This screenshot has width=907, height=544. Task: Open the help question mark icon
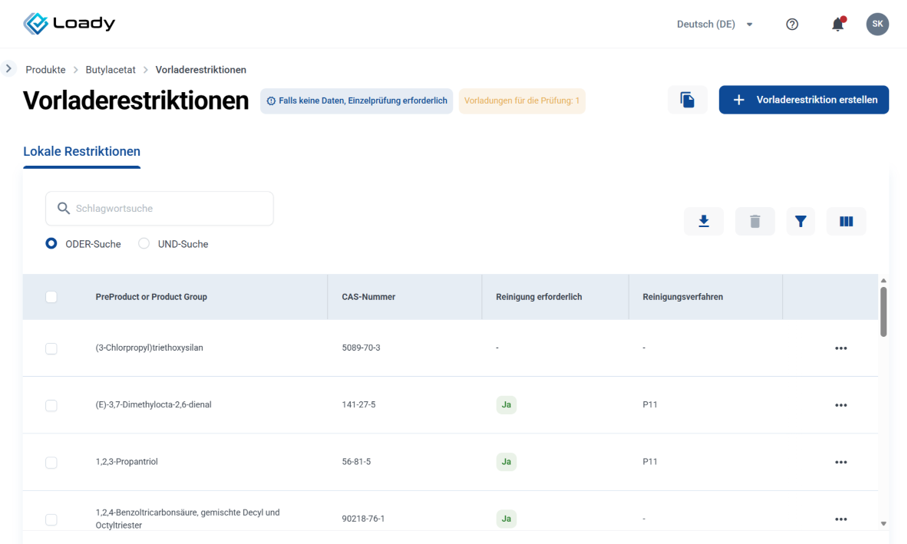click(x=792, y=24)
